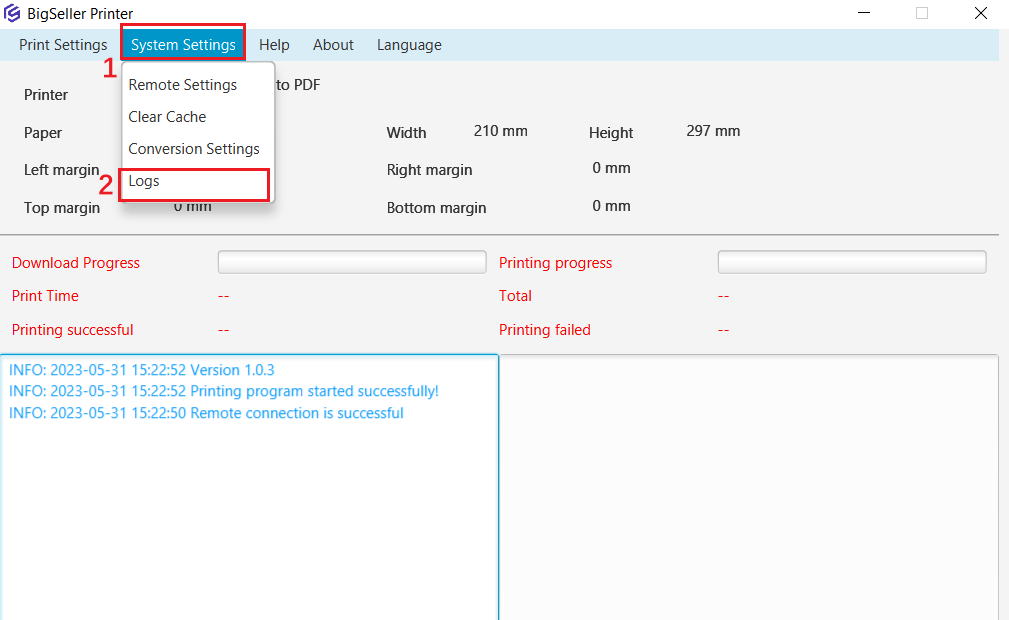Screen dimensions: 1009x620
Task: Click the Printer label
Action: (46, 95)
